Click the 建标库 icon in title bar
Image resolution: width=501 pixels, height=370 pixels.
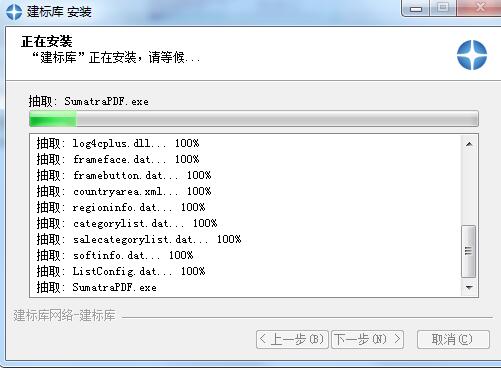pyautogui.click(x=14, y=11)
